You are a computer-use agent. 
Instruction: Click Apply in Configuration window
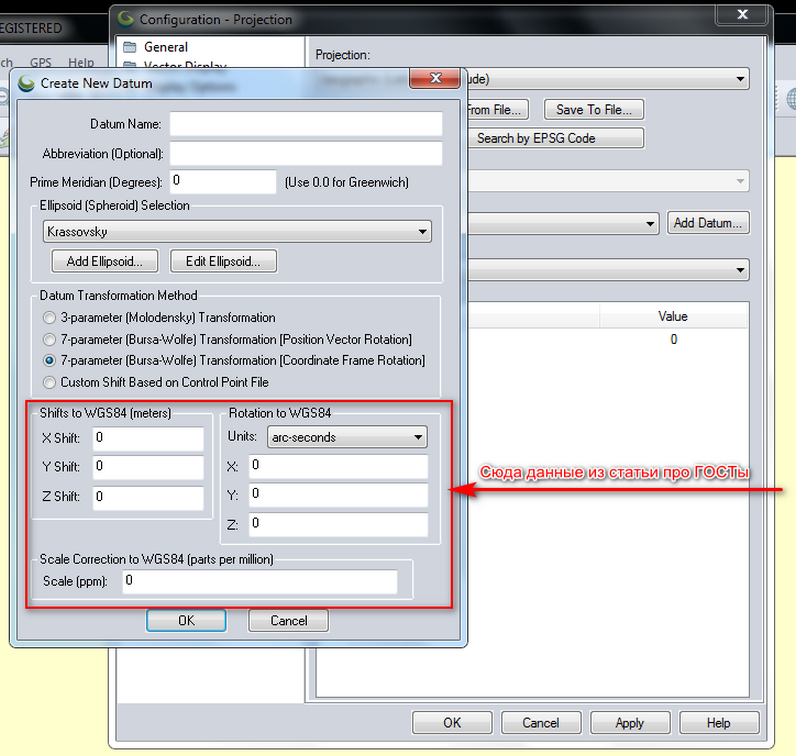[x=629, y=722]
